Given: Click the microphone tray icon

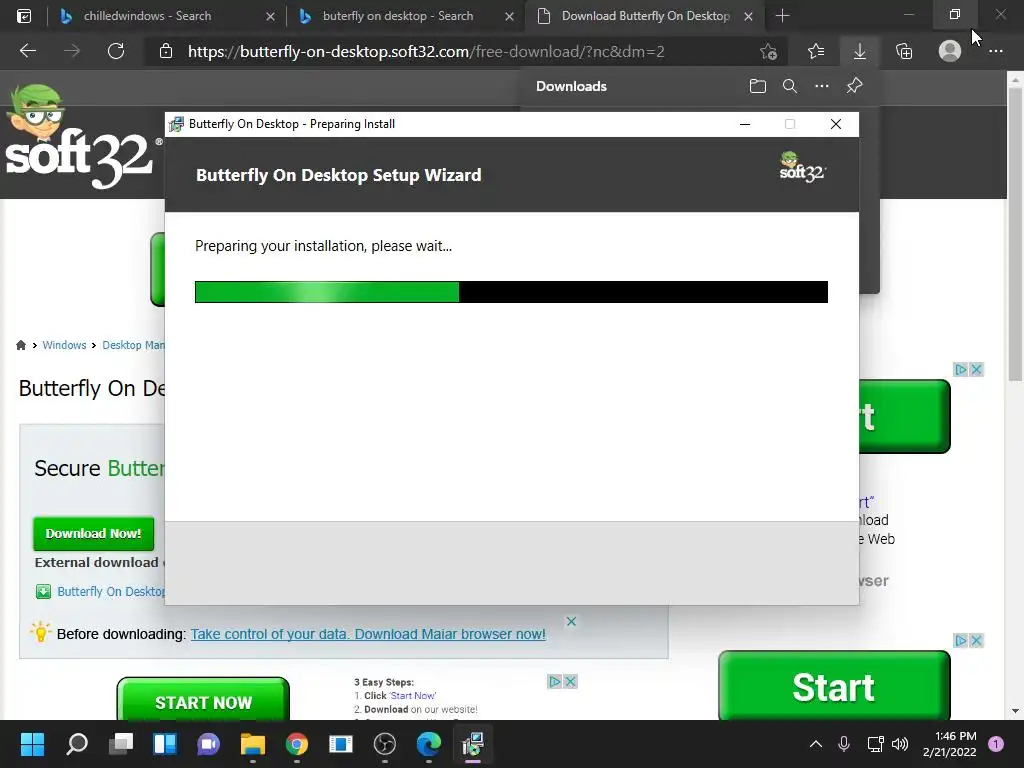Looking at the screenshot, I should [x=844, y=744].
